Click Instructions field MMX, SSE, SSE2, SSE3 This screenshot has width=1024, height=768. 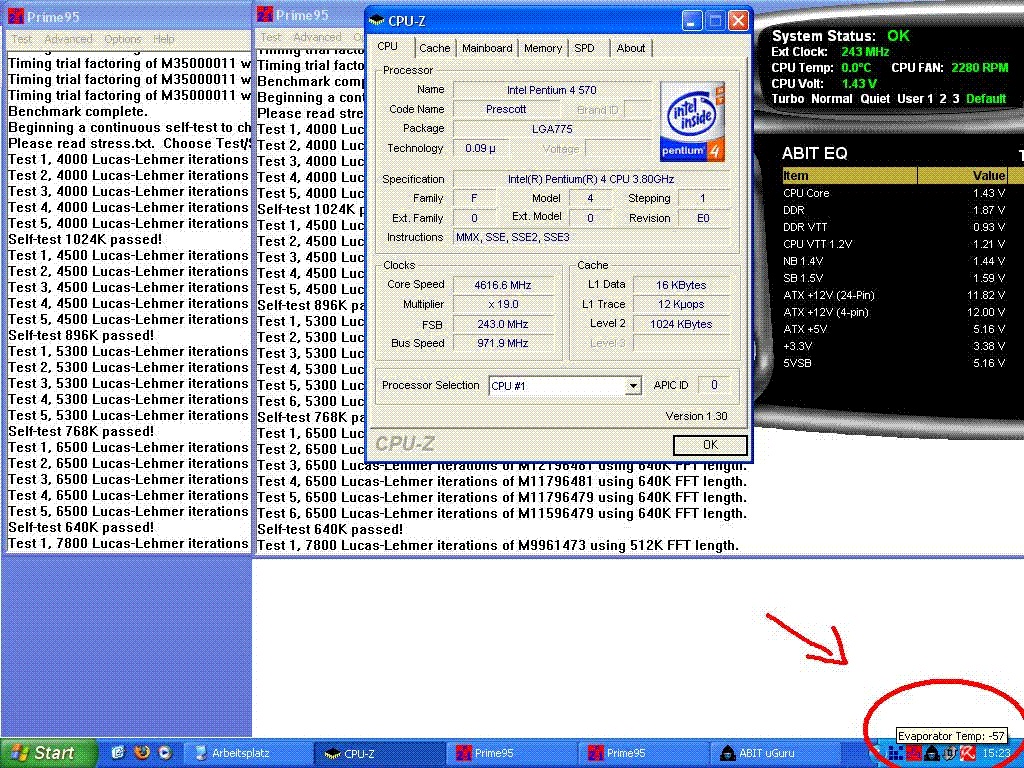pyautogui.click(x=591, y=238)
